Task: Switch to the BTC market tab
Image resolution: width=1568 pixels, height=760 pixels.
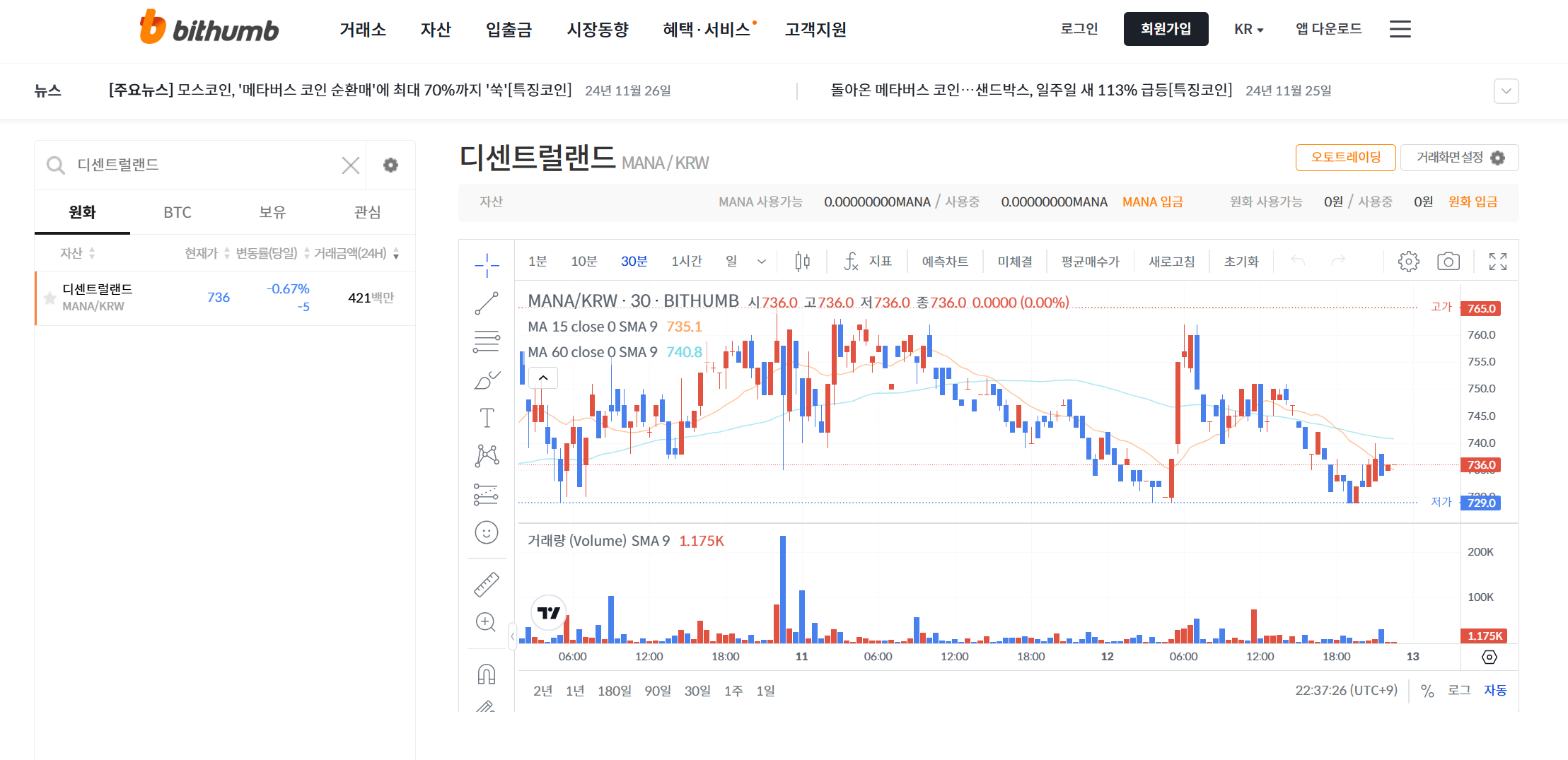Action: pos(178,212)
